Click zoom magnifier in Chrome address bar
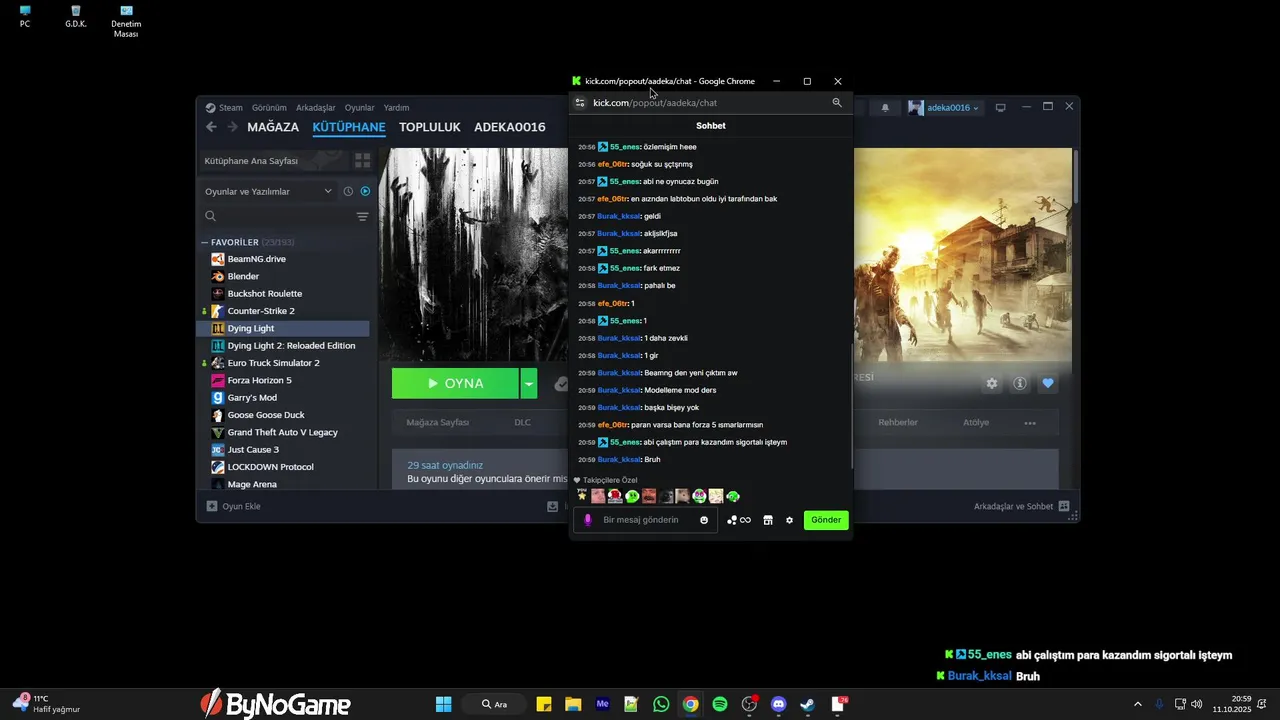This screenshot has height=720, width=1280. [837, 103]
